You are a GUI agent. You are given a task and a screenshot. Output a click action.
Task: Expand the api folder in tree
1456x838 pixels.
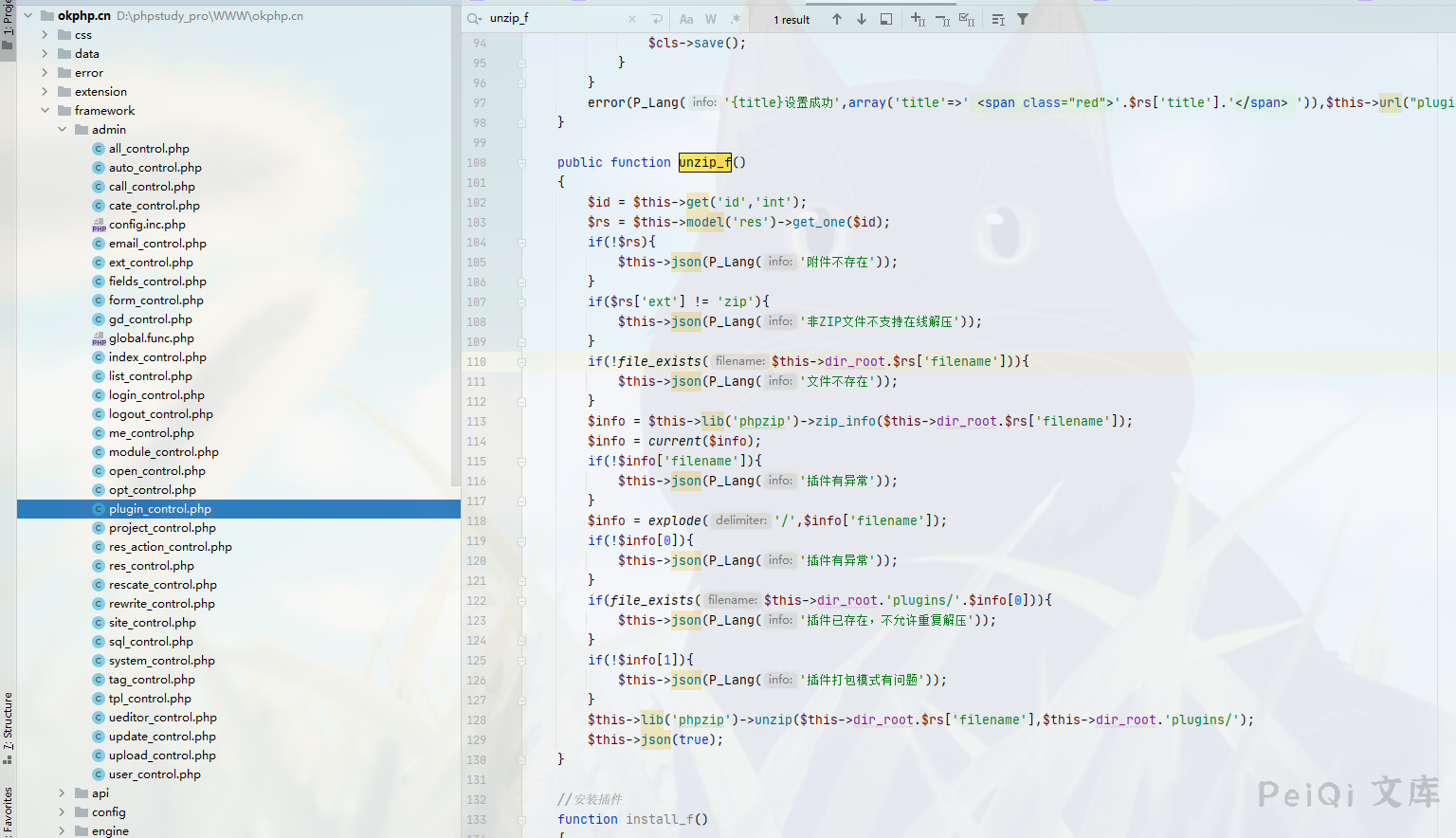(x=62, y=793)
